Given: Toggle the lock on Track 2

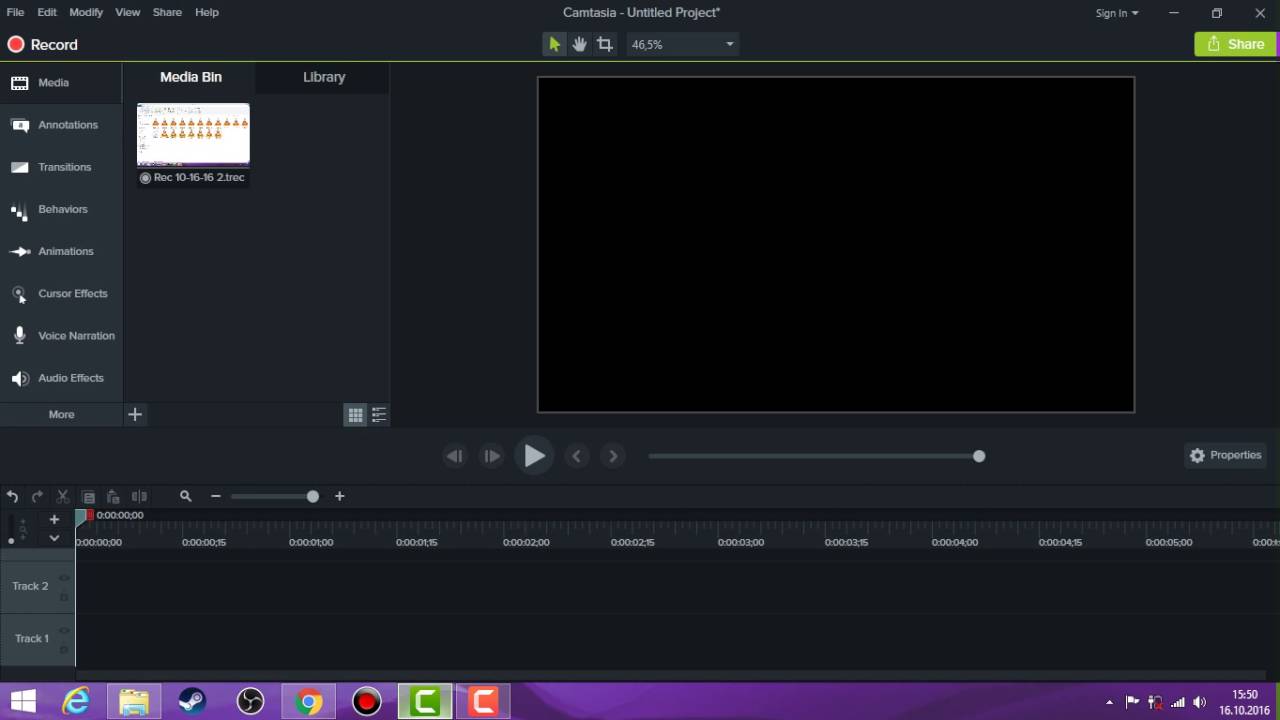Looking at the screenshot, I should click(64, 597).
